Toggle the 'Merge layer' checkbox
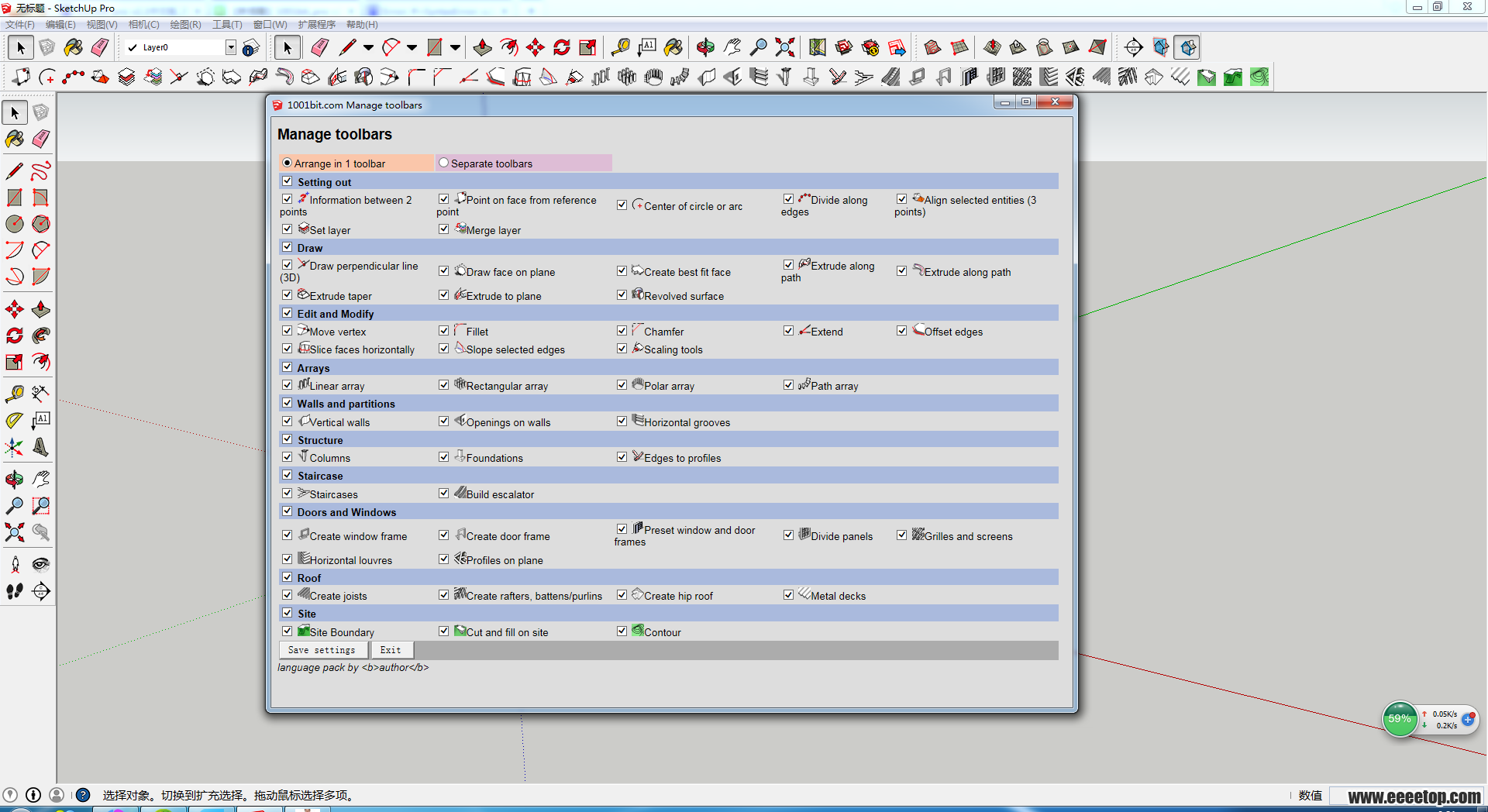The width and height of the screenshot is (1488, 812). [444, 229]
